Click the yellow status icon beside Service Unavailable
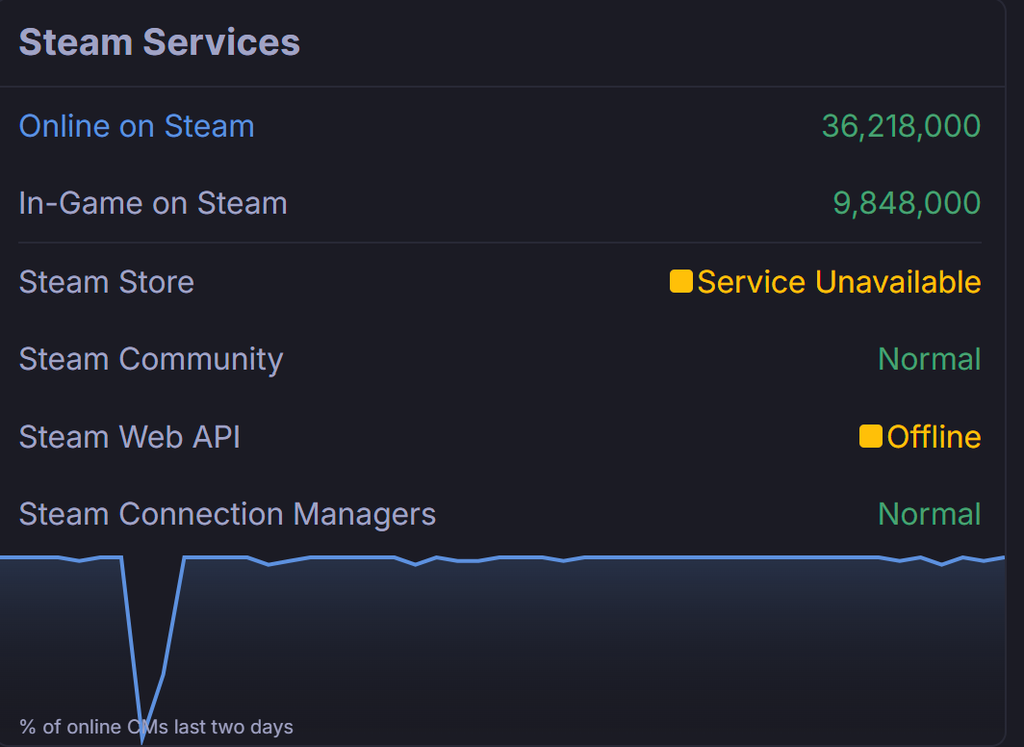1024x747 pixels. (681, 282)
